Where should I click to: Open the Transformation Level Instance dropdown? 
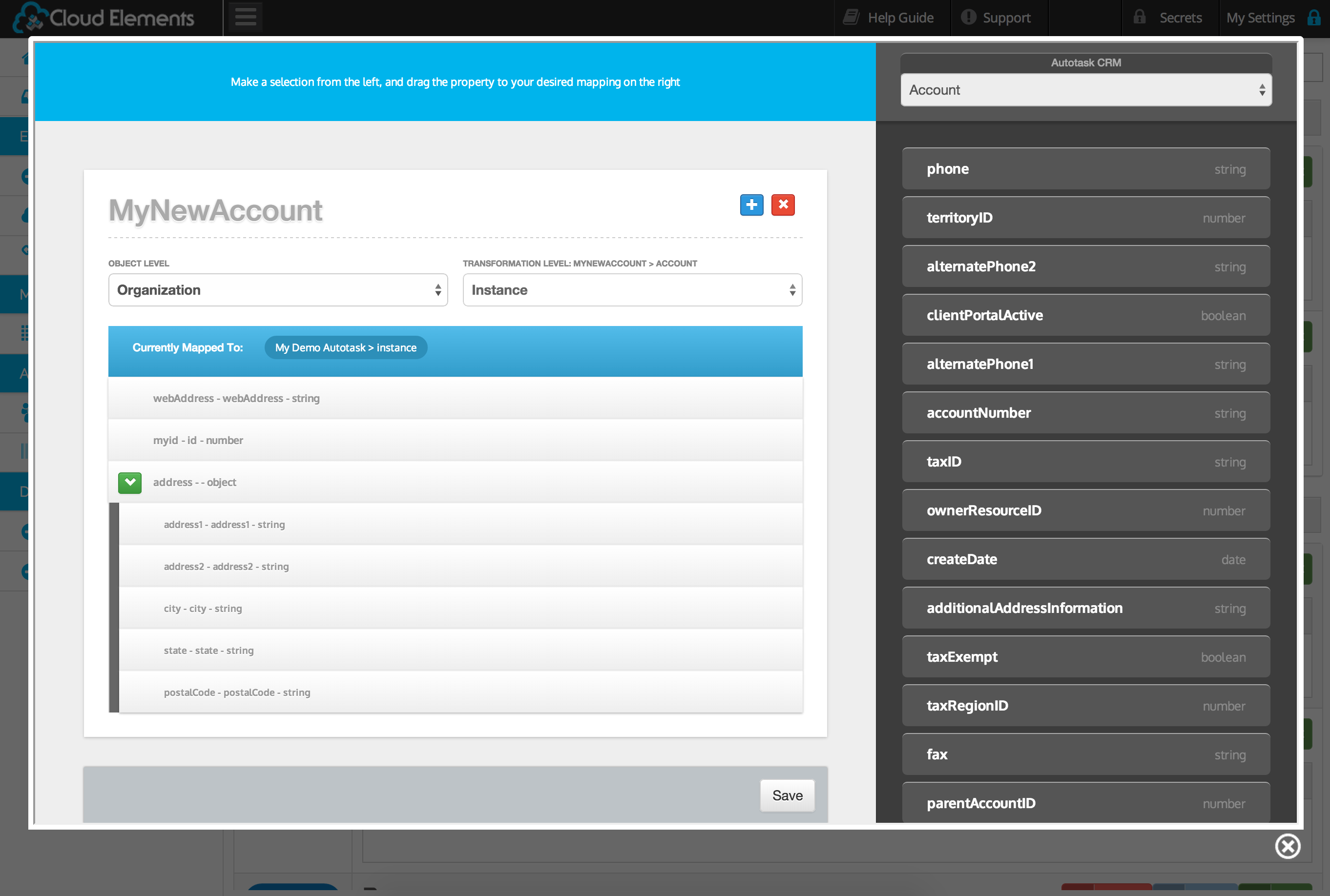click(x=632, y=290)
